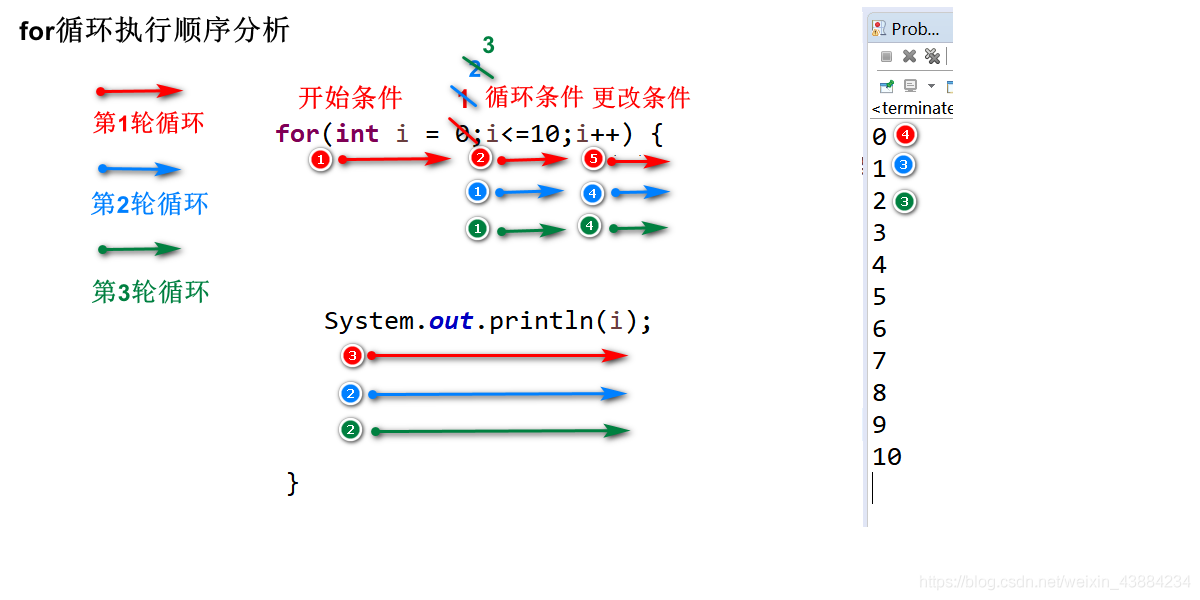Select console output line 7
The height and width of the screenshot is (600, 1200).
[x=879, y=361]
